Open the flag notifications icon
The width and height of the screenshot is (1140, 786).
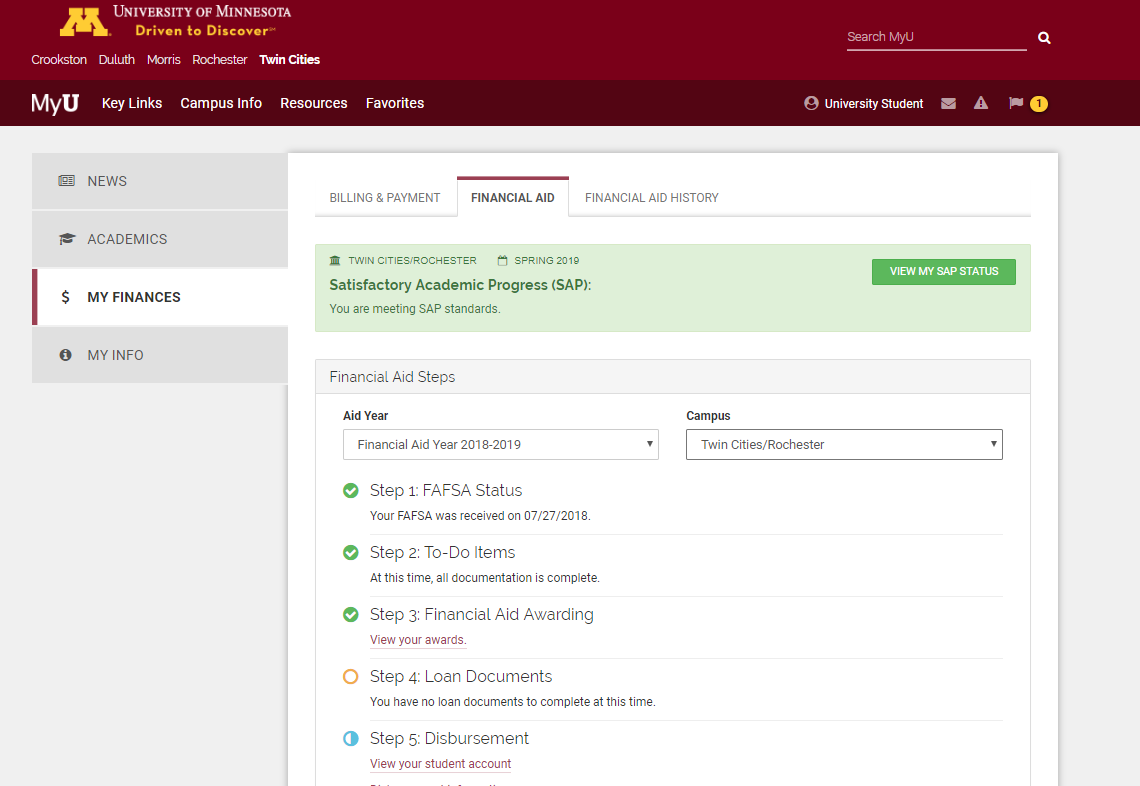coord(1016,103)
